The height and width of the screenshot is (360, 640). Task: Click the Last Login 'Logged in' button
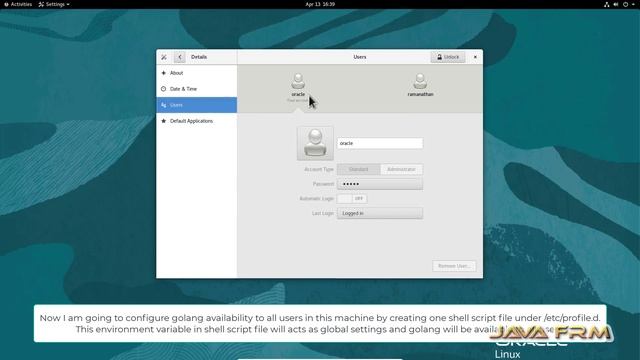380,213
